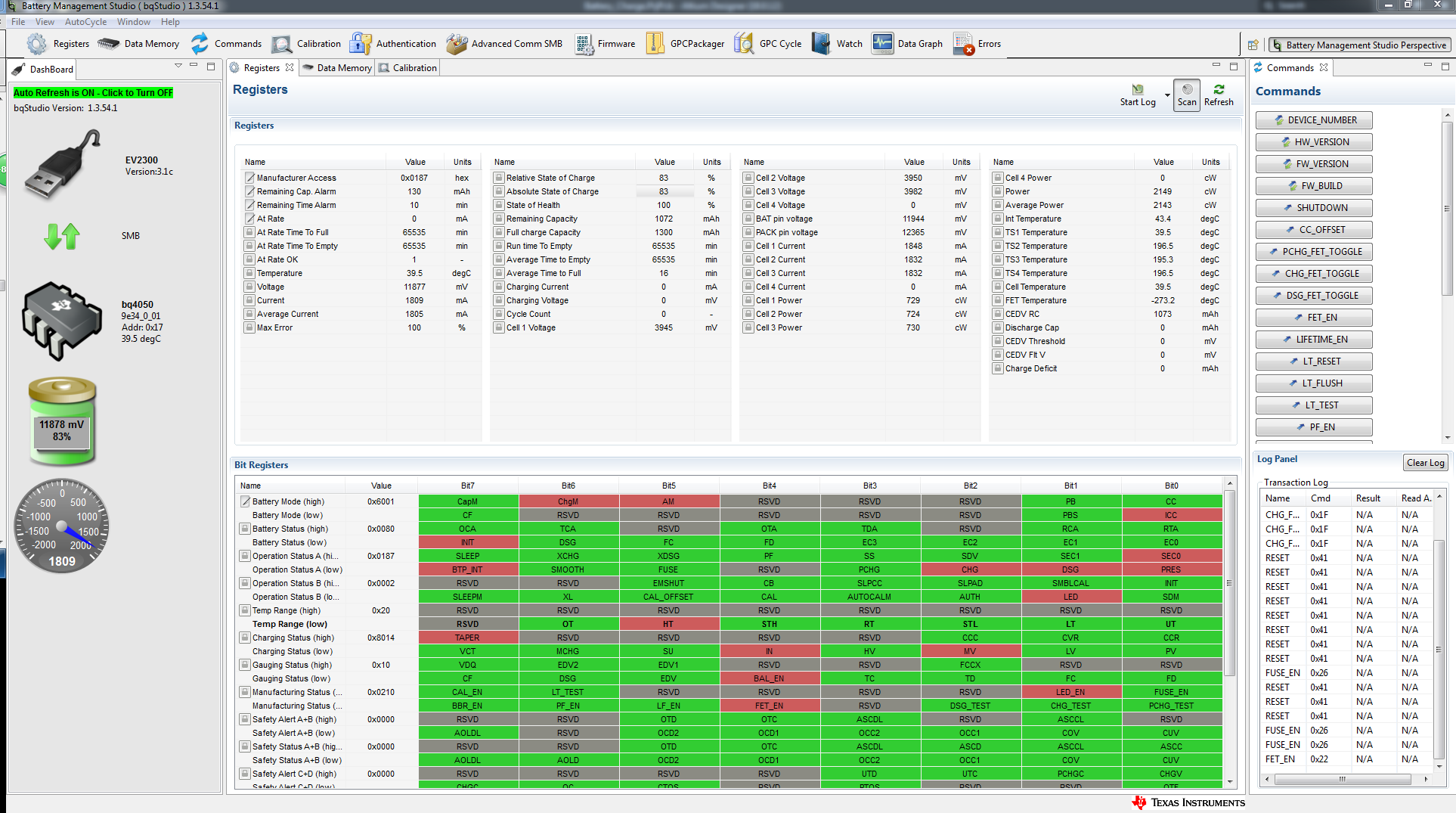Send the HW_VERSION command
The image size is (1456, 813).
coord(1314,142)
